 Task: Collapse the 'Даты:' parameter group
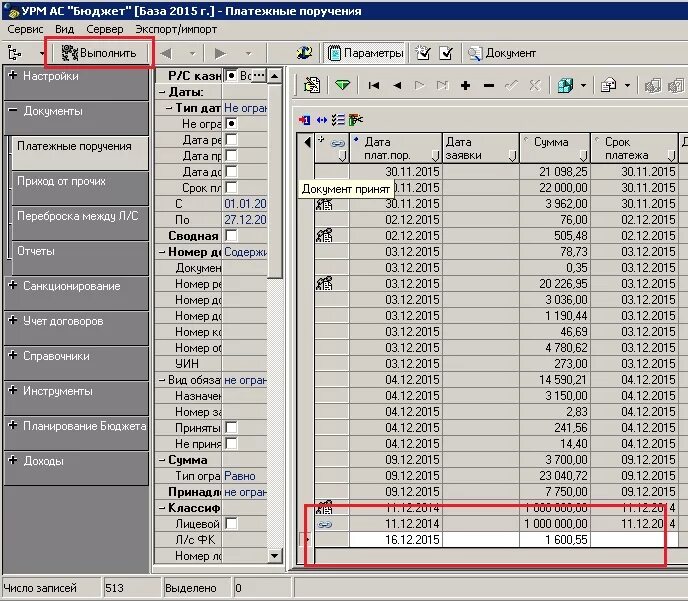(162, 92)
